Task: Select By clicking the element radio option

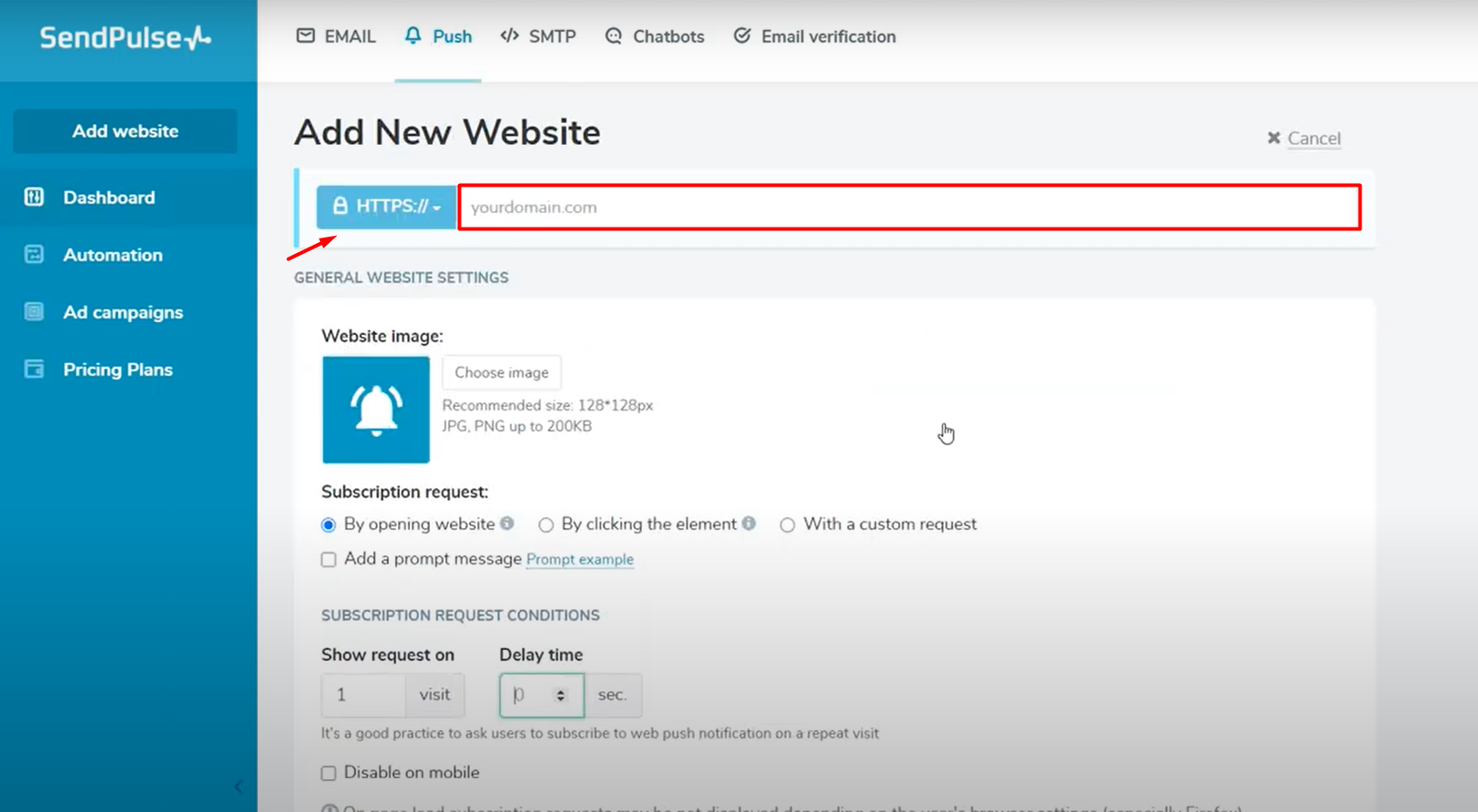Action: [545, 524]
